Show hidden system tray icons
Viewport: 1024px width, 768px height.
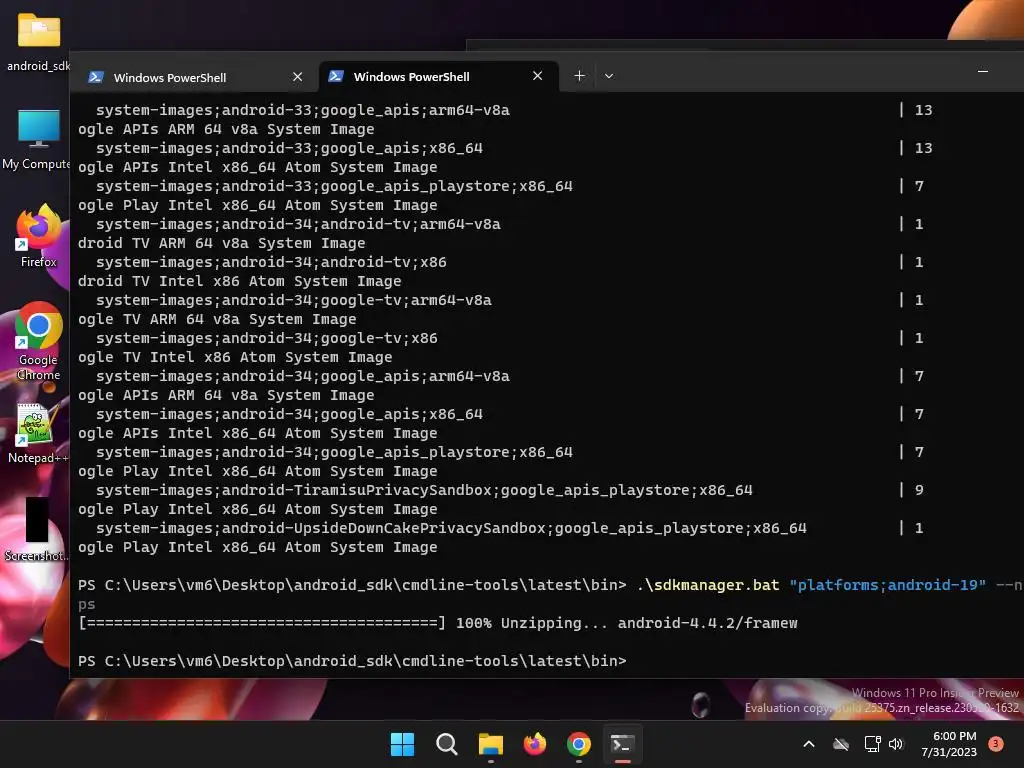tap(808, 744)
